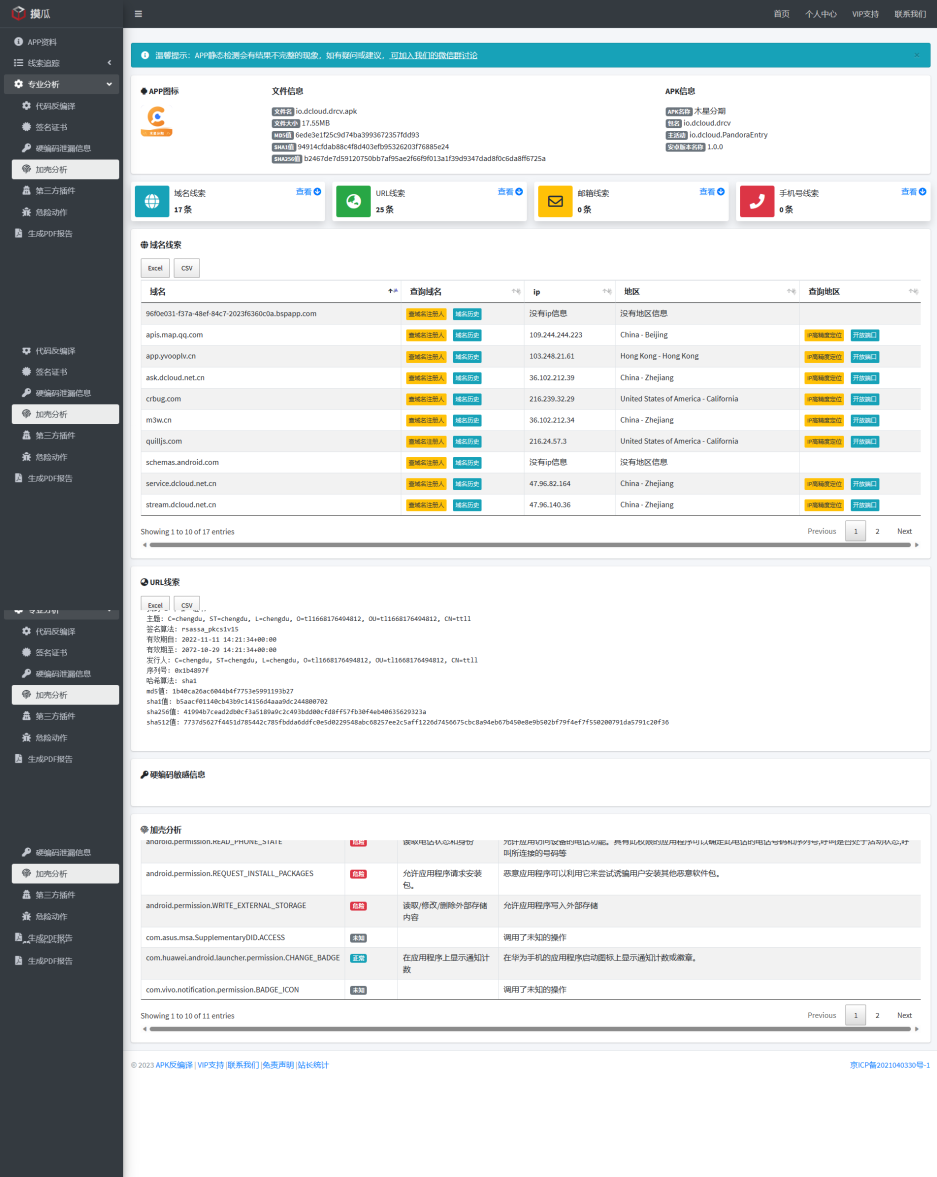
Task: Click the info icon in the alert banner
Action: click(x=145, y=55)
